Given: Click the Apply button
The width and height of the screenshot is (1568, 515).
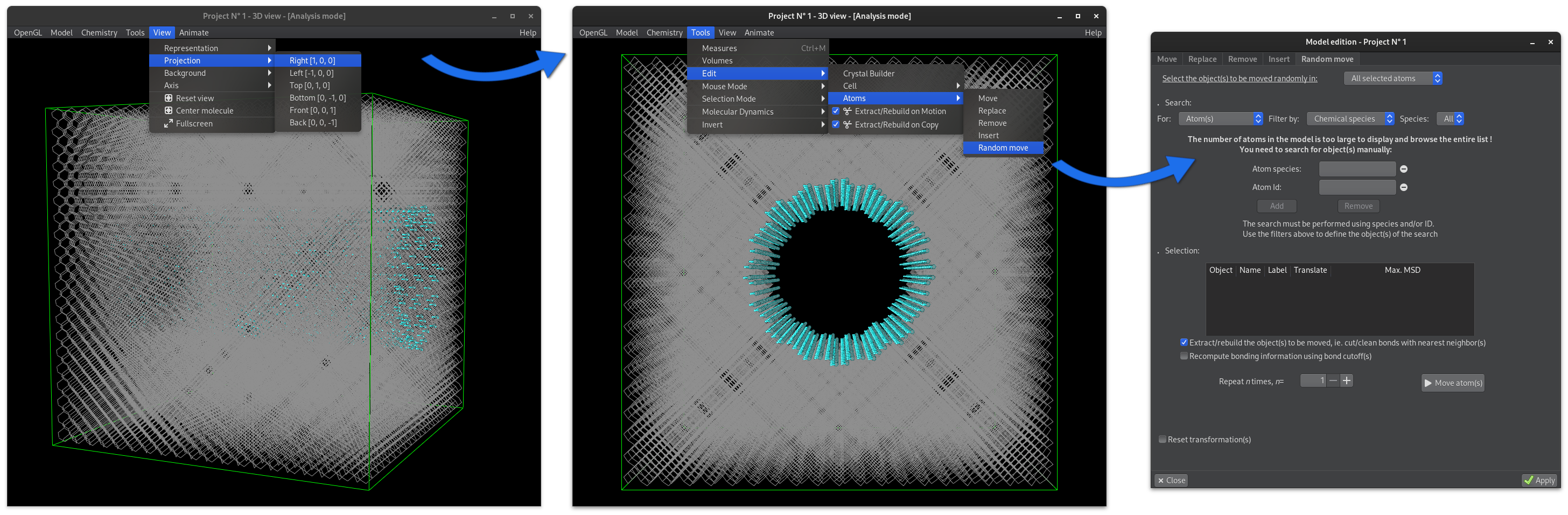Looking at the screenshot, I should (1539, 481).
